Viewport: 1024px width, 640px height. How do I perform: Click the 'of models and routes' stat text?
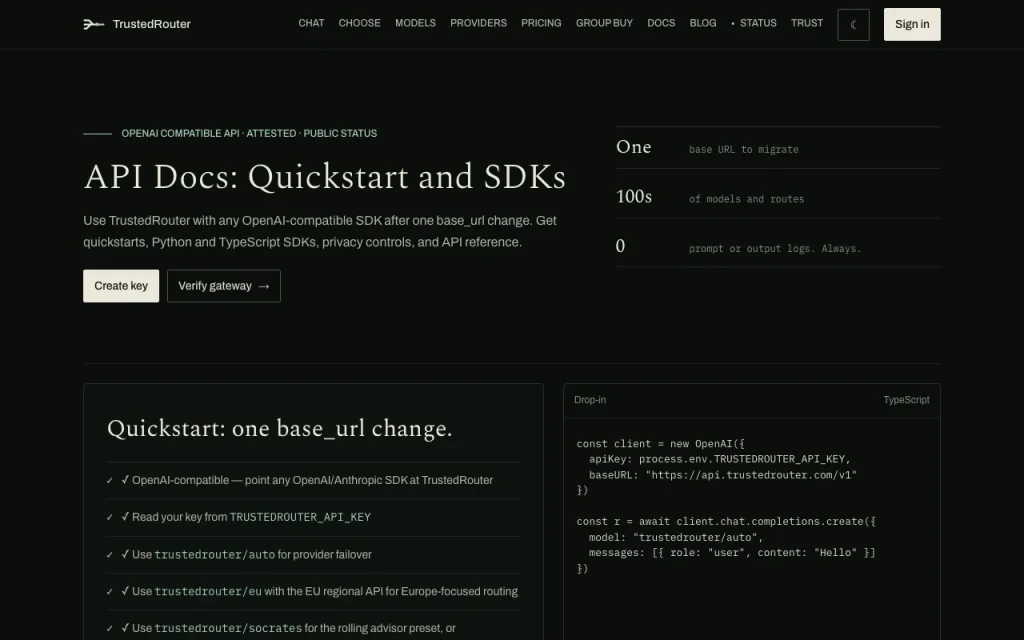click(x=746, y=199)
